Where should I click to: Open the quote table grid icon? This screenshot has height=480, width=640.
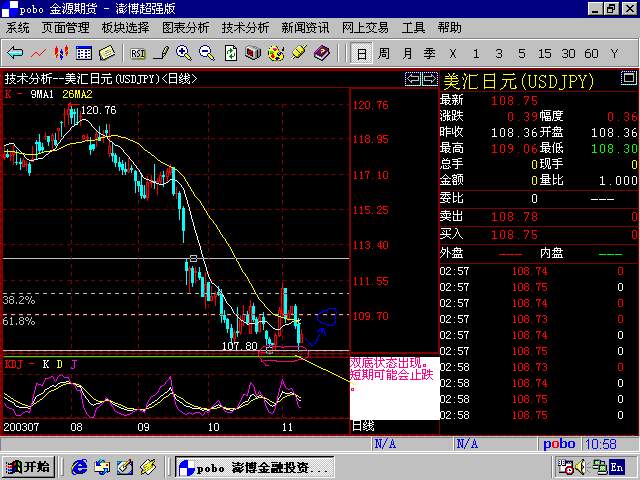point(84,53)
